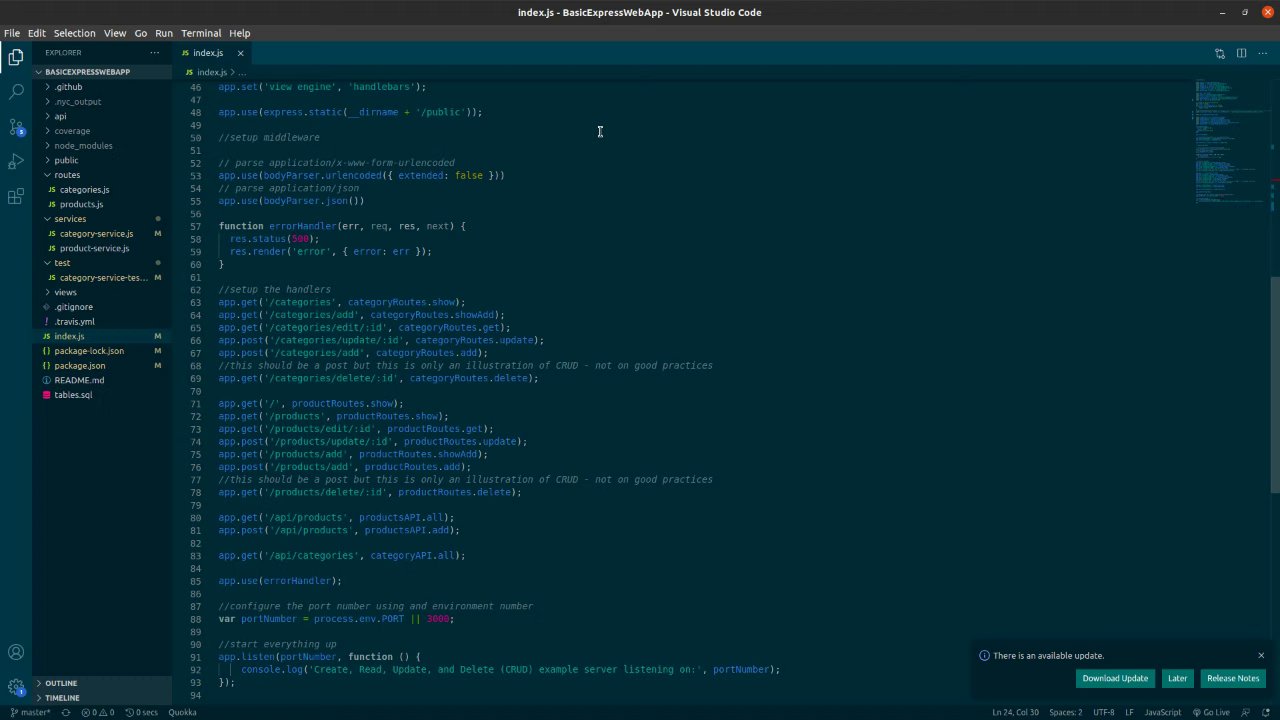Expand the .nyc_output folder

click(77, 102)
